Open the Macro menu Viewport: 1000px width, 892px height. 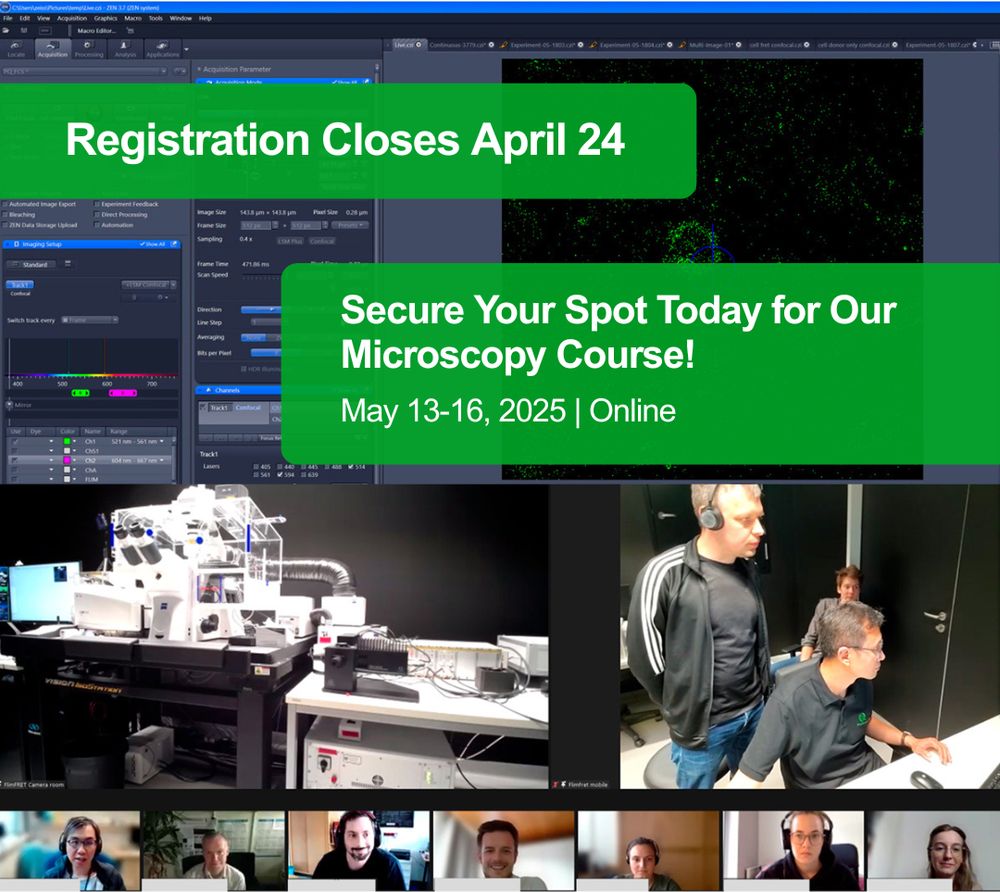point(133,18)
